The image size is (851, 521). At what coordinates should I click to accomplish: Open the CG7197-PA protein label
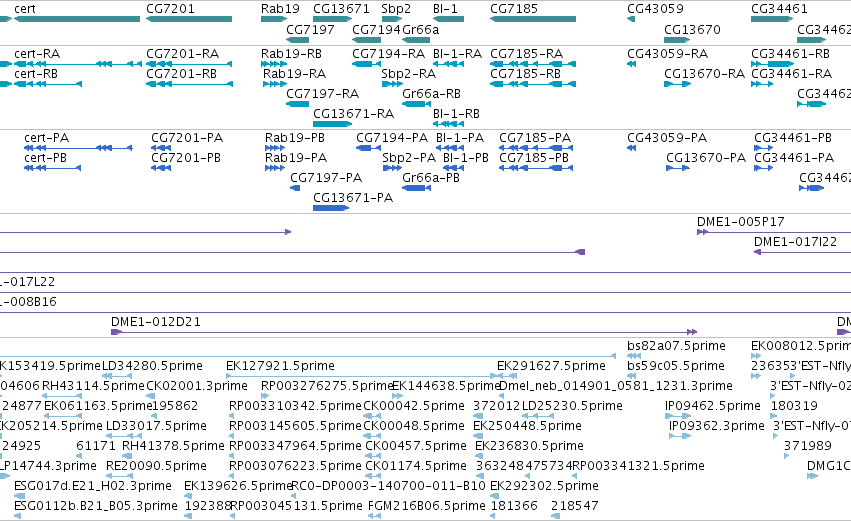(x=326, y=177)
